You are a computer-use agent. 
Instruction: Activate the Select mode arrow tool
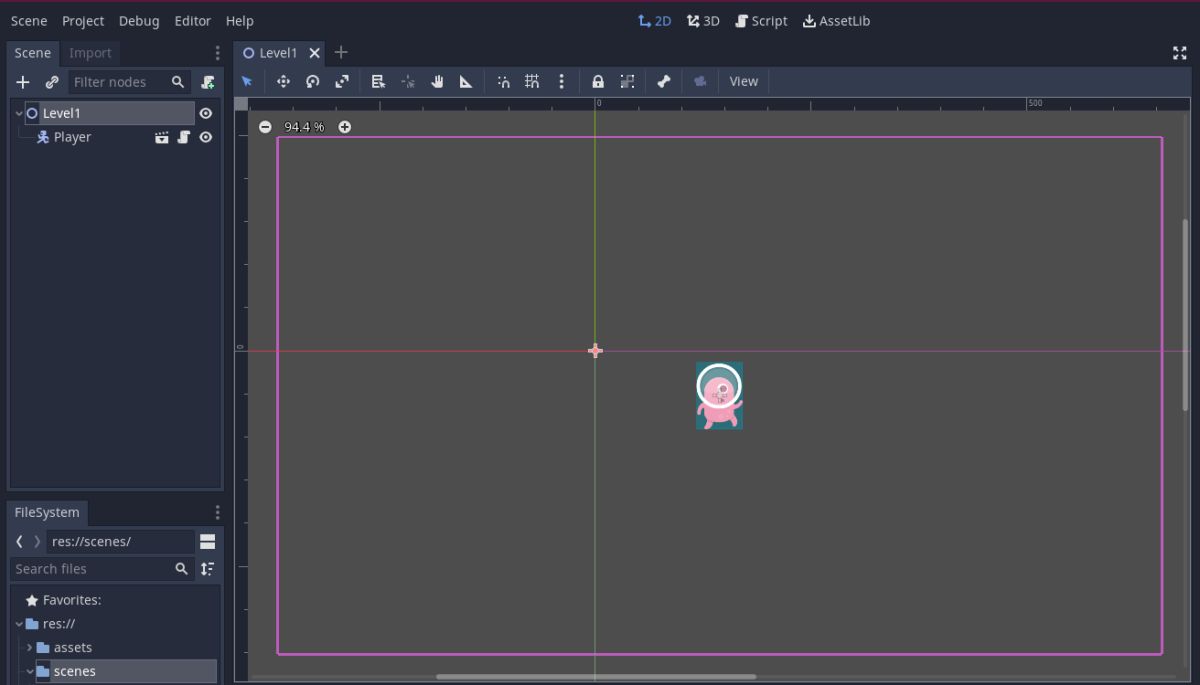click(247, 81)
